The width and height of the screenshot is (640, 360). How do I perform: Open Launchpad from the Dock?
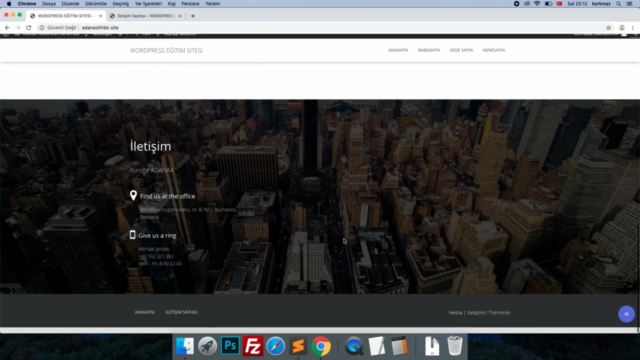(207, 346)
